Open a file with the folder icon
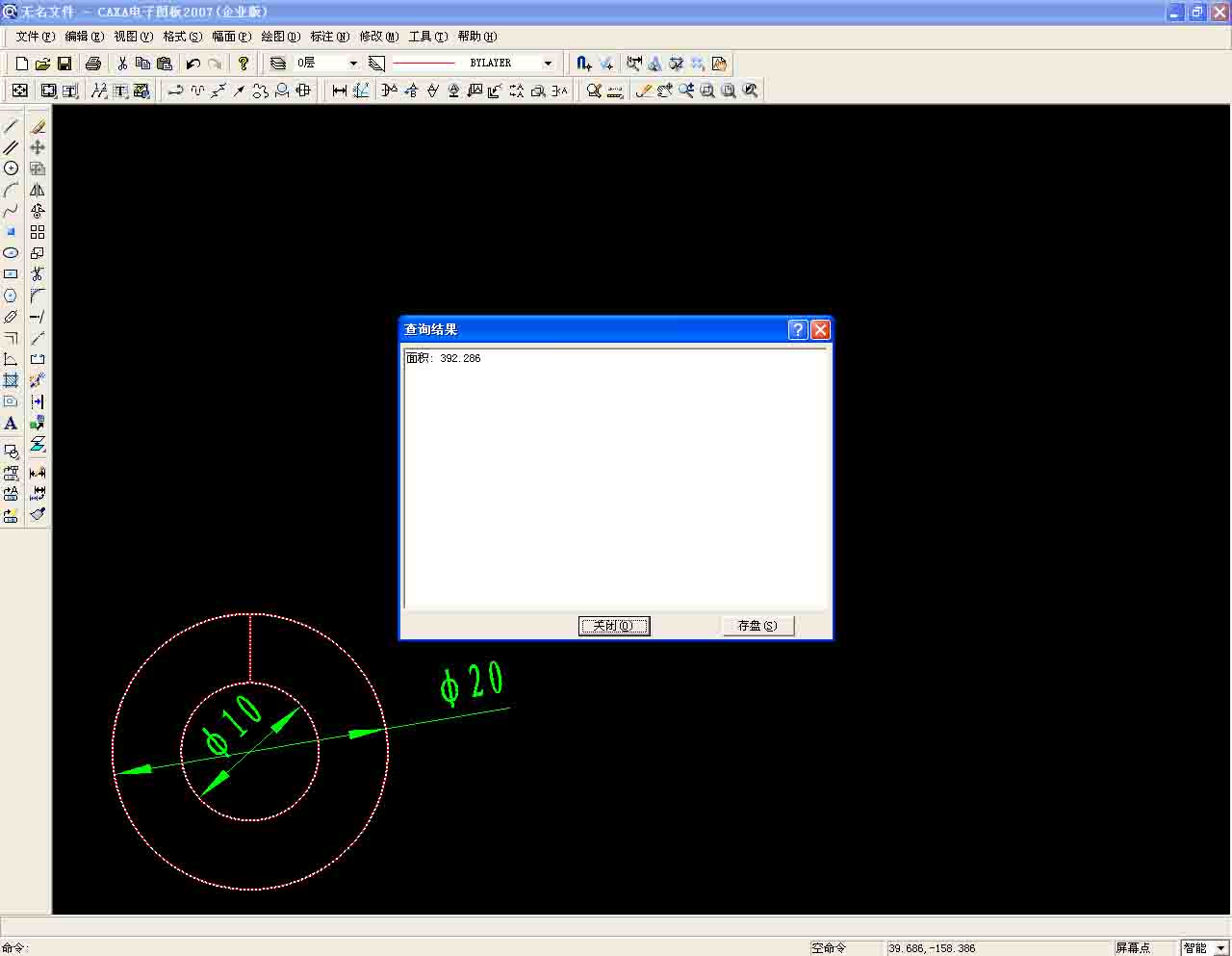The width and height of the screenshot is (1232, 956). click(x=42, y=64)
